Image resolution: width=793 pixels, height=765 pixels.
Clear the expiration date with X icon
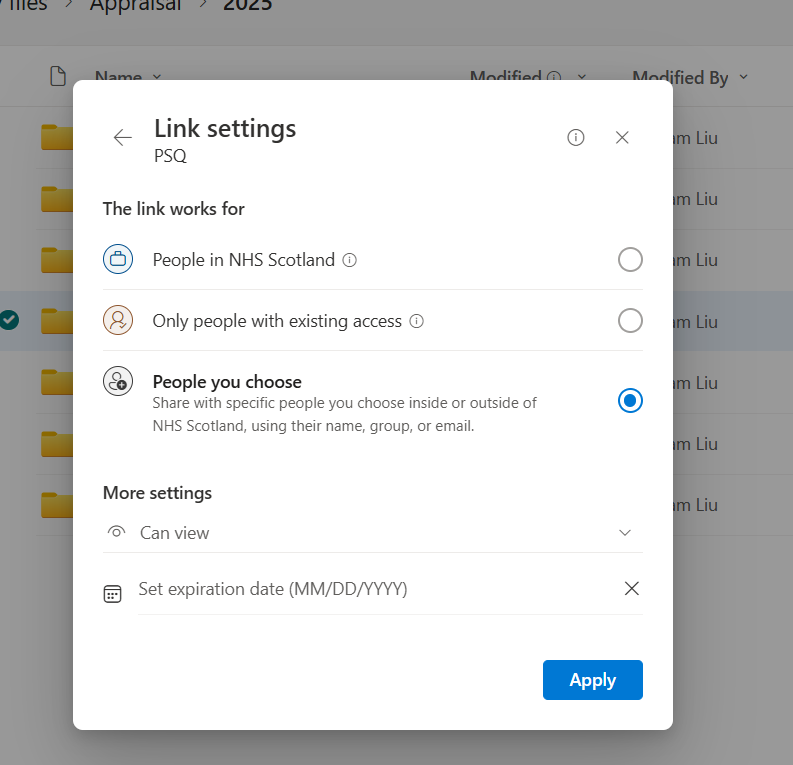pyautogui.click(x=631, y=589)
